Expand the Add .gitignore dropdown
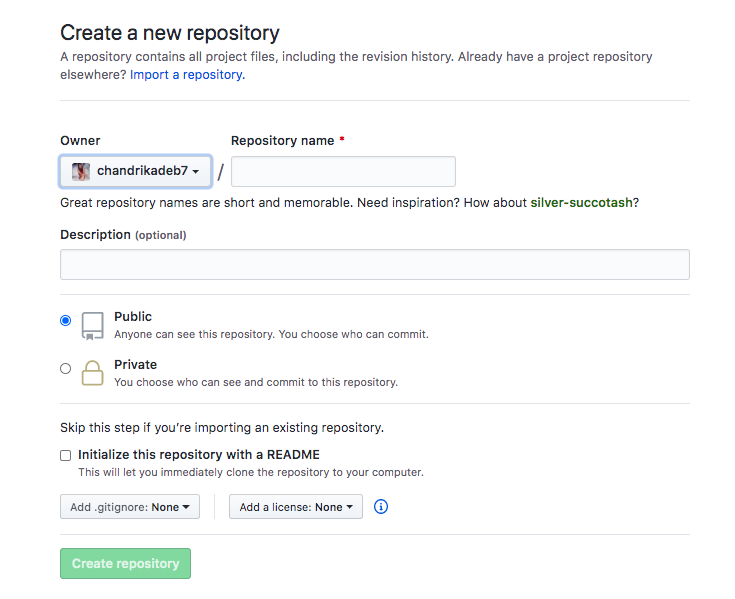735x599 pixels. click(x=130, y=507)
